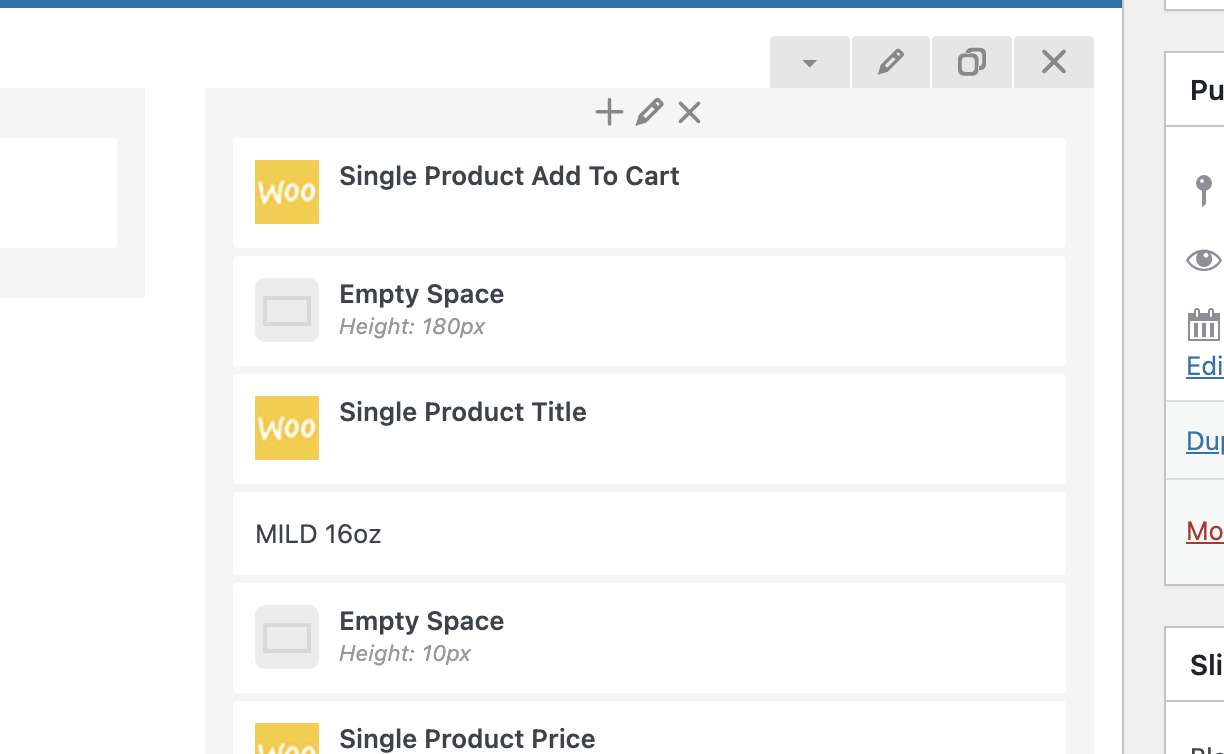Viewport: 1224px width, 754px height.
Task: Click the Woo icon for Single Product Add To Cart
Action: point(287,192)
